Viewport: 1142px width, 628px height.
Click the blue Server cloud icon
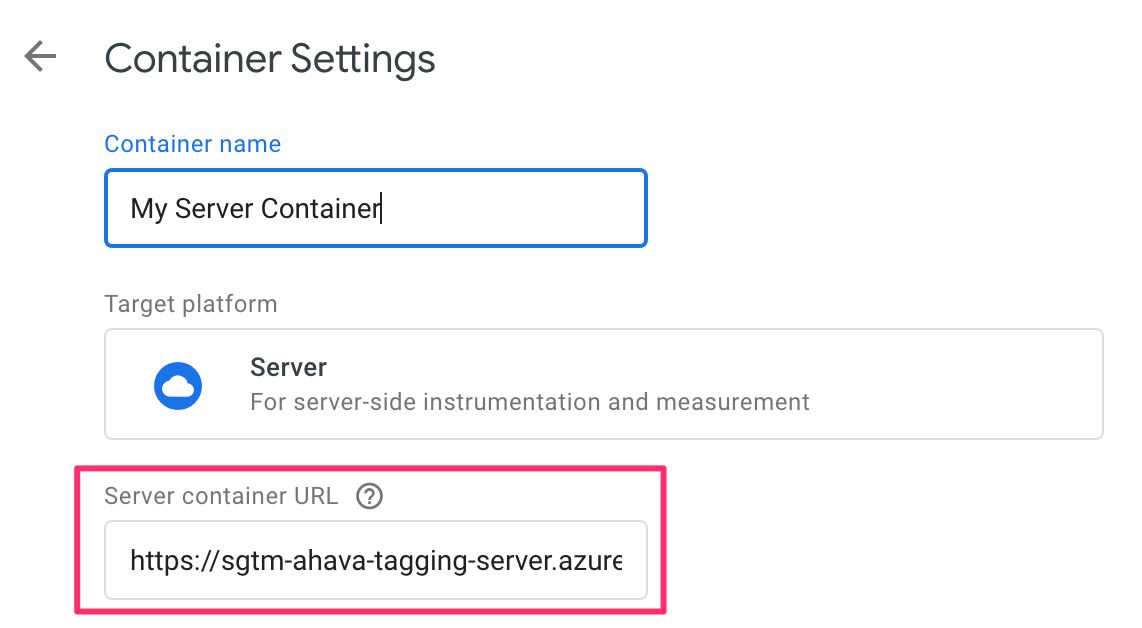(x=178, y=385)
